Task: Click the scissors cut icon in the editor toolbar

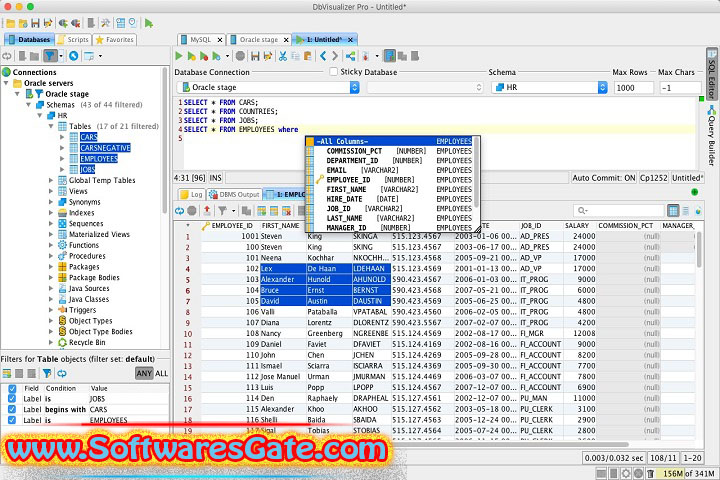Action: (283, 56)
